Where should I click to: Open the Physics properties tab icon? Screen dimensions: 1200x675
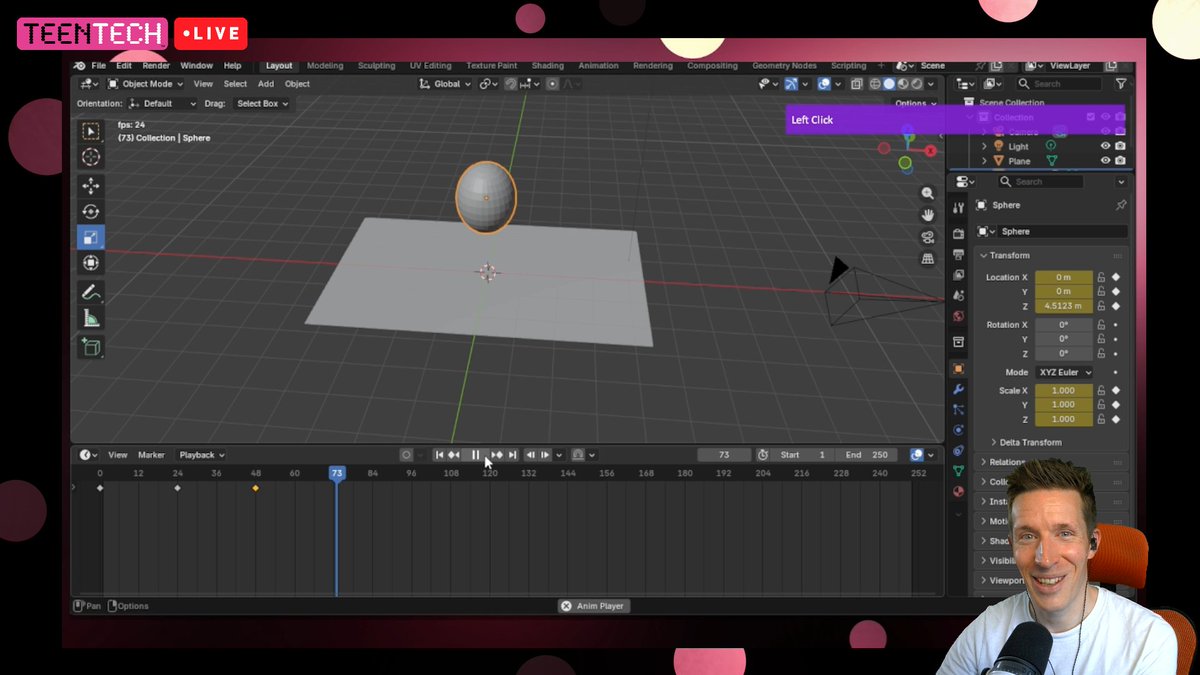click(958, 430)
